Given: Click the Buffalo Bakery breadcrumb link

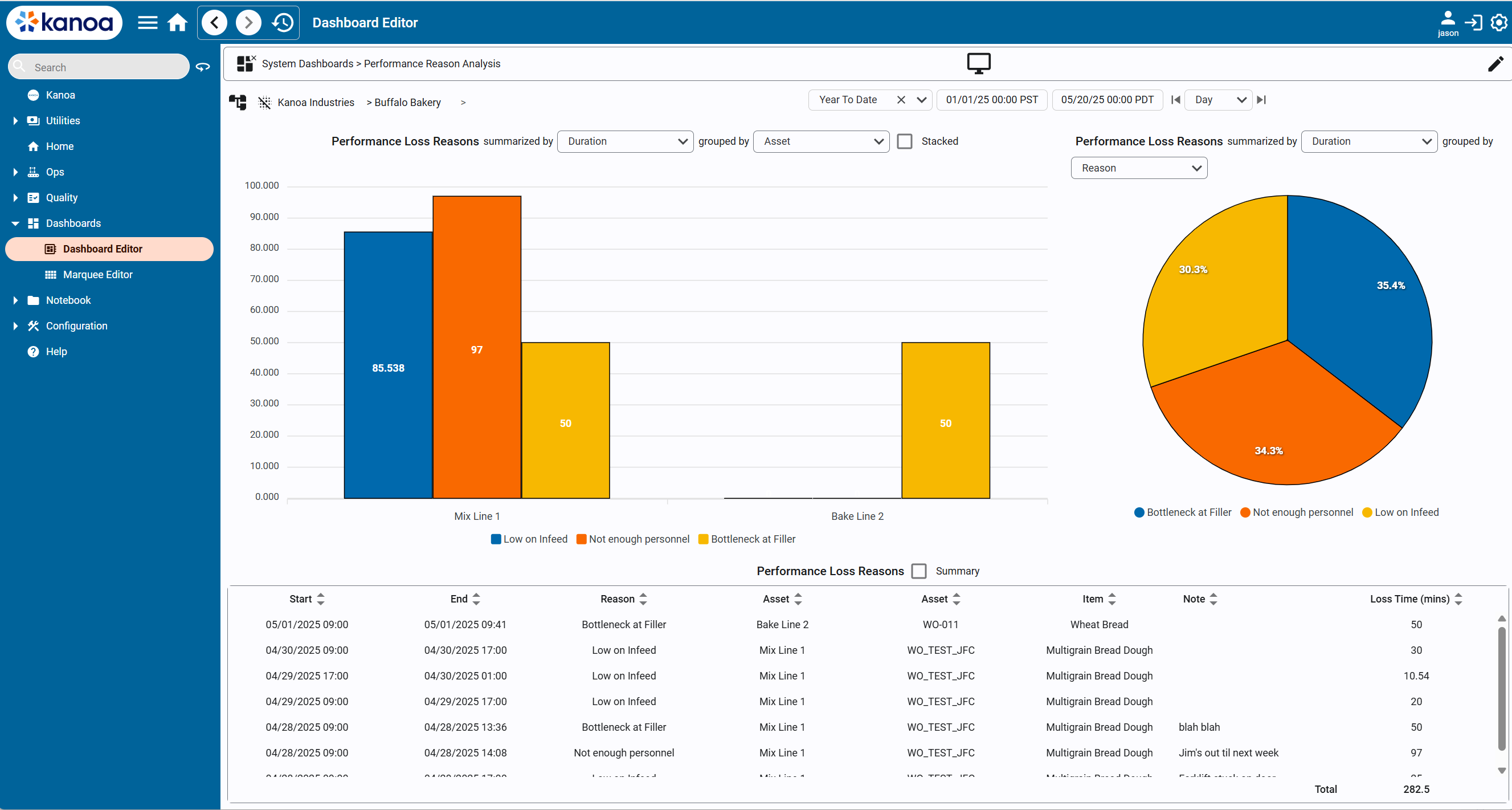Looking at the screenshot, I should tap(407, 101).
